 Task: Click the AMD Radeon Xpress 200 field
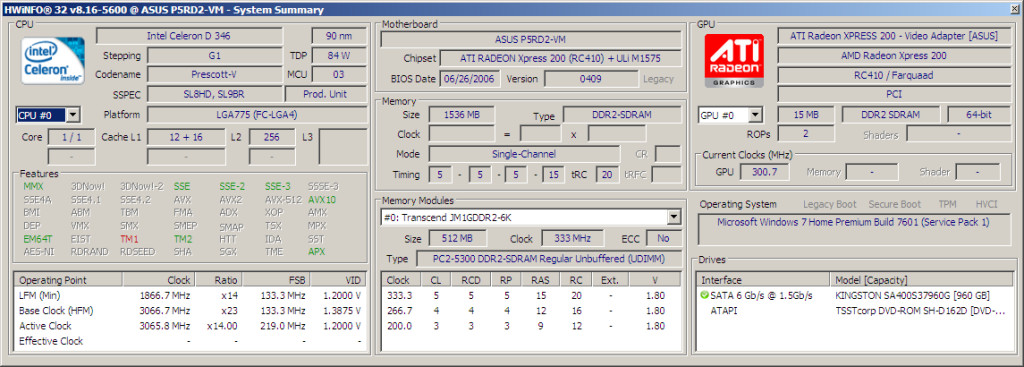coord(894,56)
